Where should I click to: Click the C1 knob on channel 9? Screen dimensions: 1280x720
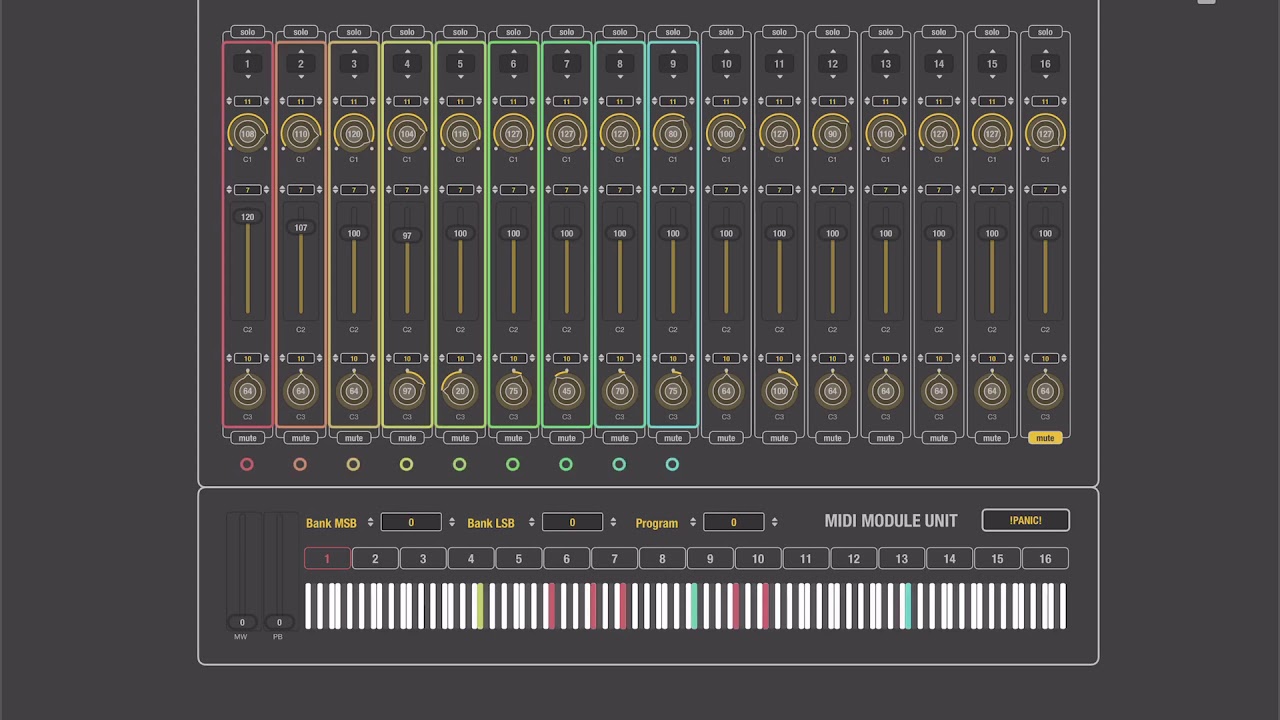673,134
